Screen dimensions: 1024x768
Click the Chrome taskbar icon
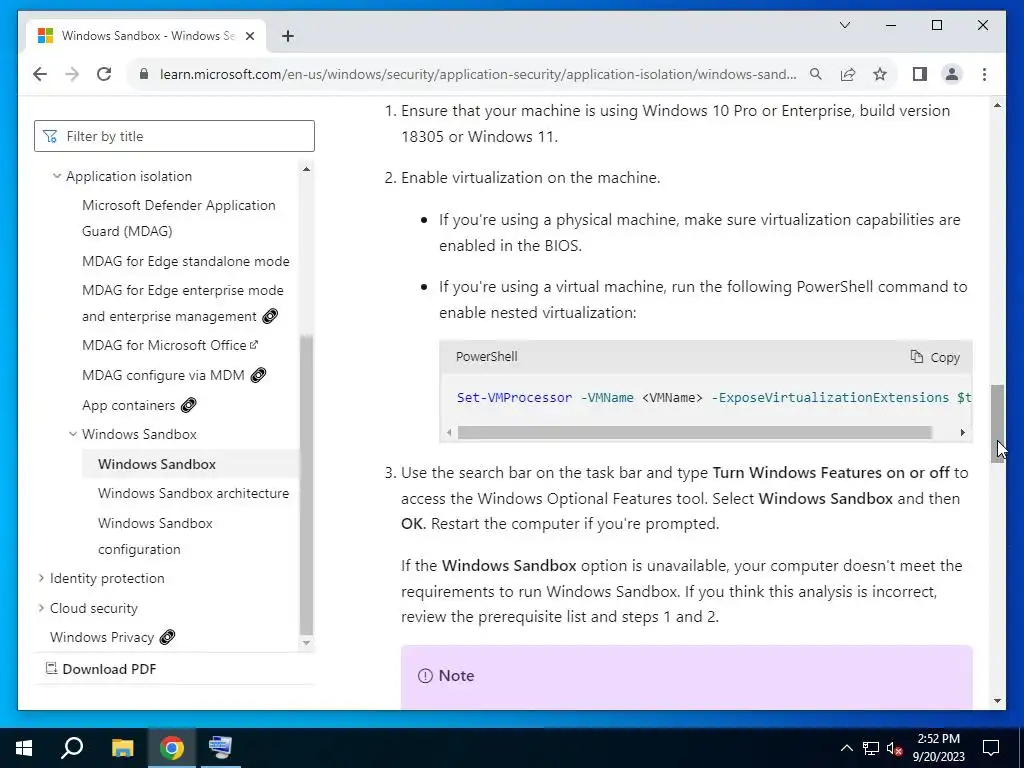(172, 748)
